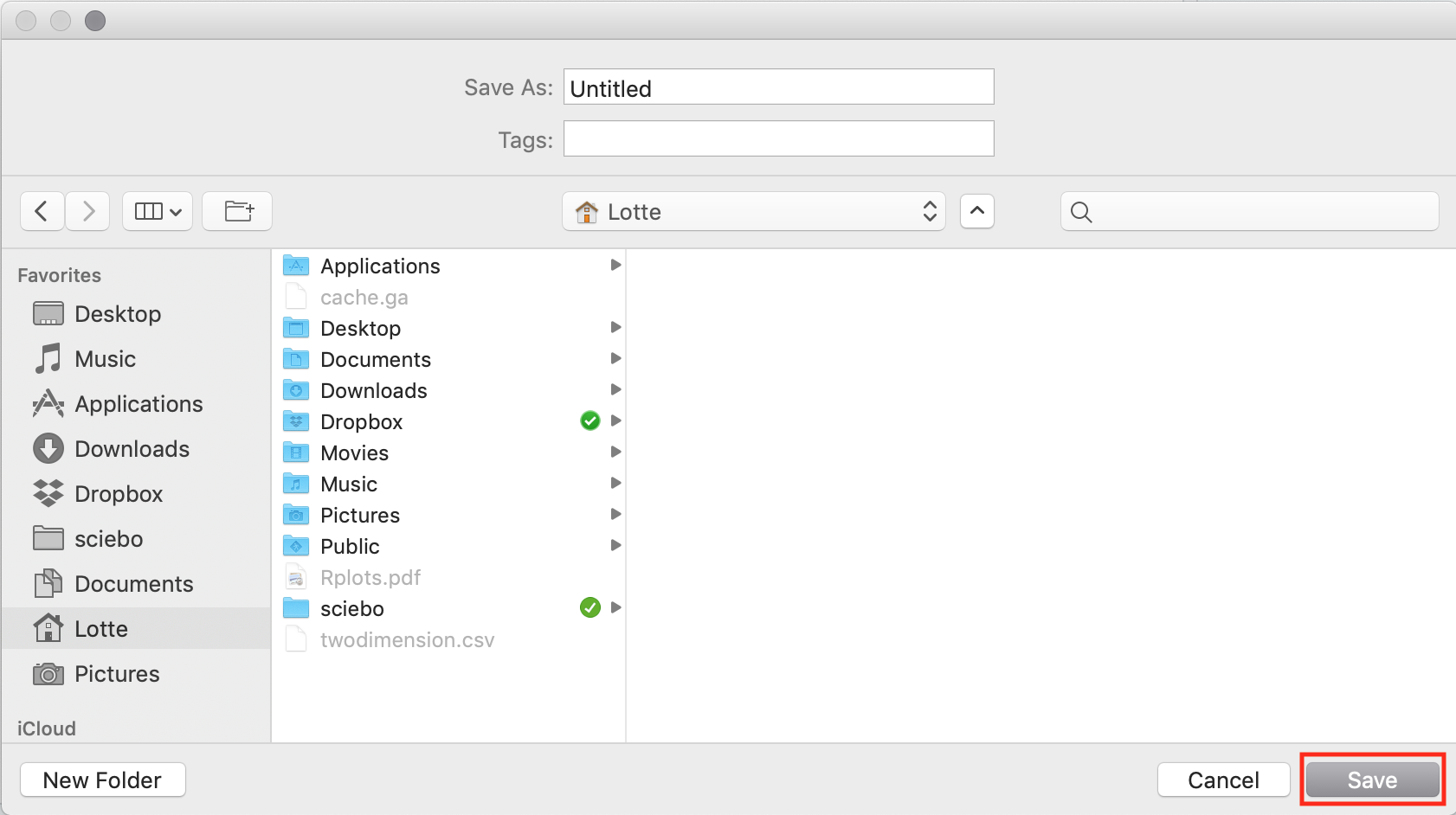Screen dimensions: 1456x815
Task: Open Applications from the Favorites sidebar
Action: tap(139, 404)
